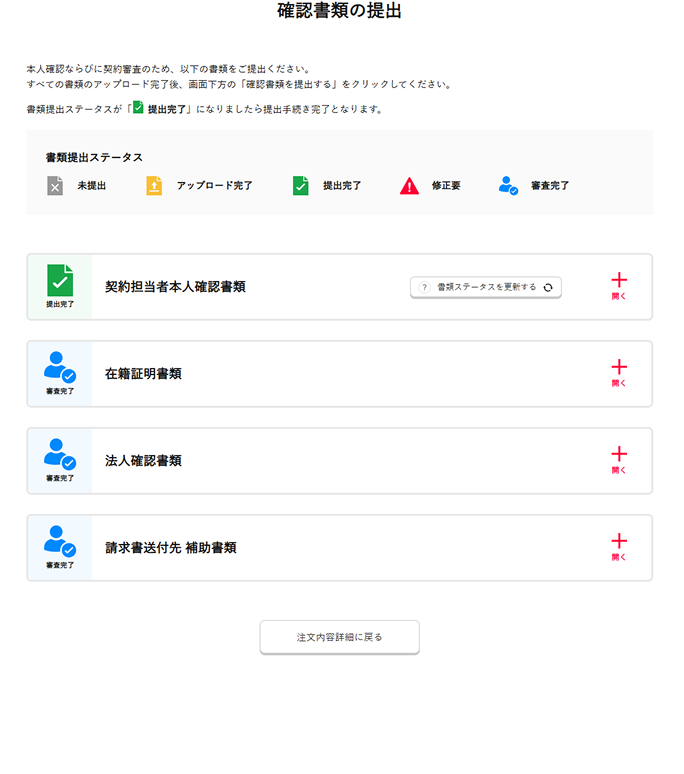Click the 注文内容詳細に戻る button
Viewport: 684px width, 774px height.
(340, 637)
